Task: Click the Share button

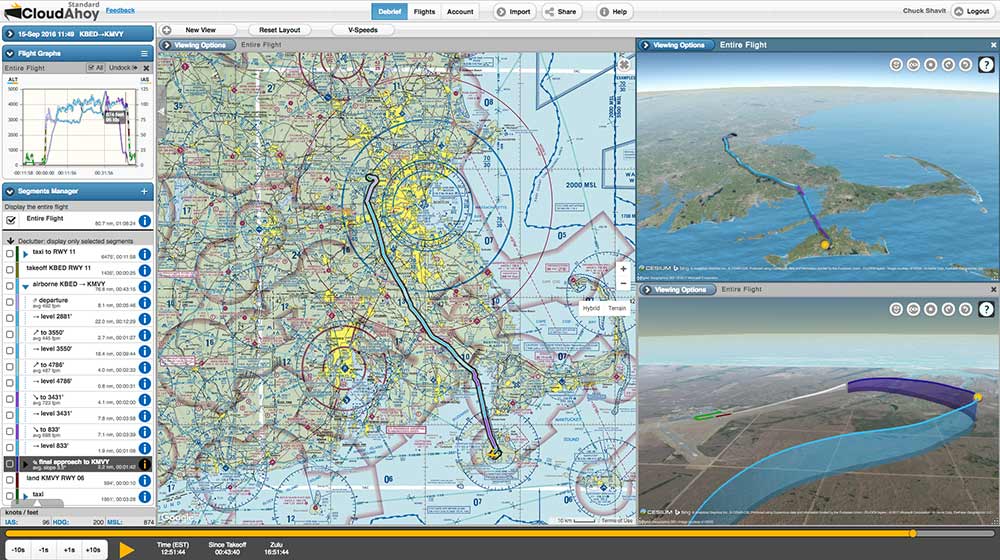Action: click(561, 11)
